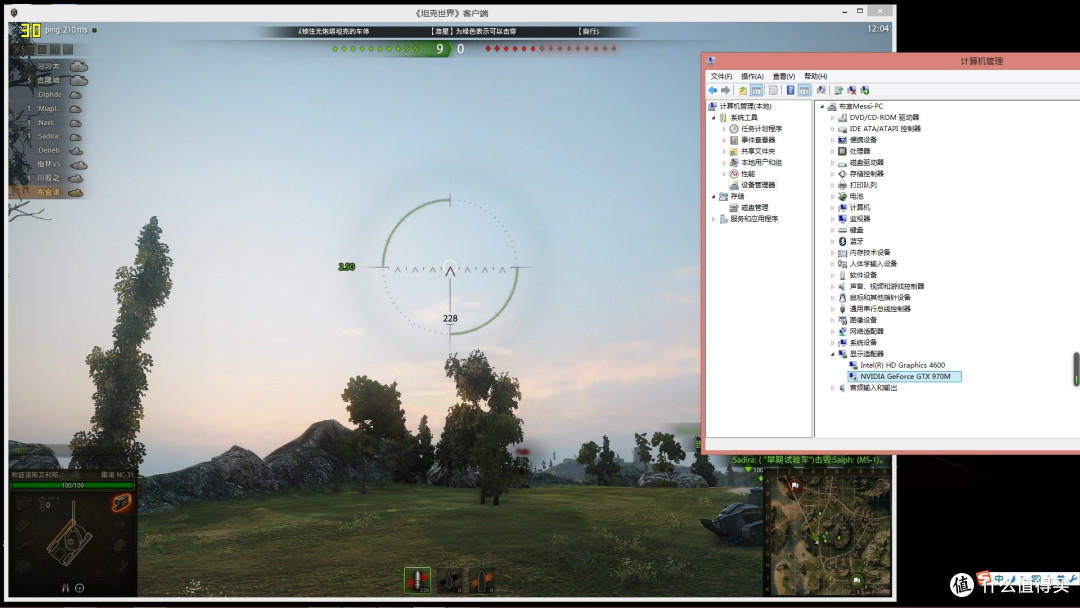Screen dimensions: 1080x608
Task: Select 本地用户和组 in the left tree
Action: 761,163
